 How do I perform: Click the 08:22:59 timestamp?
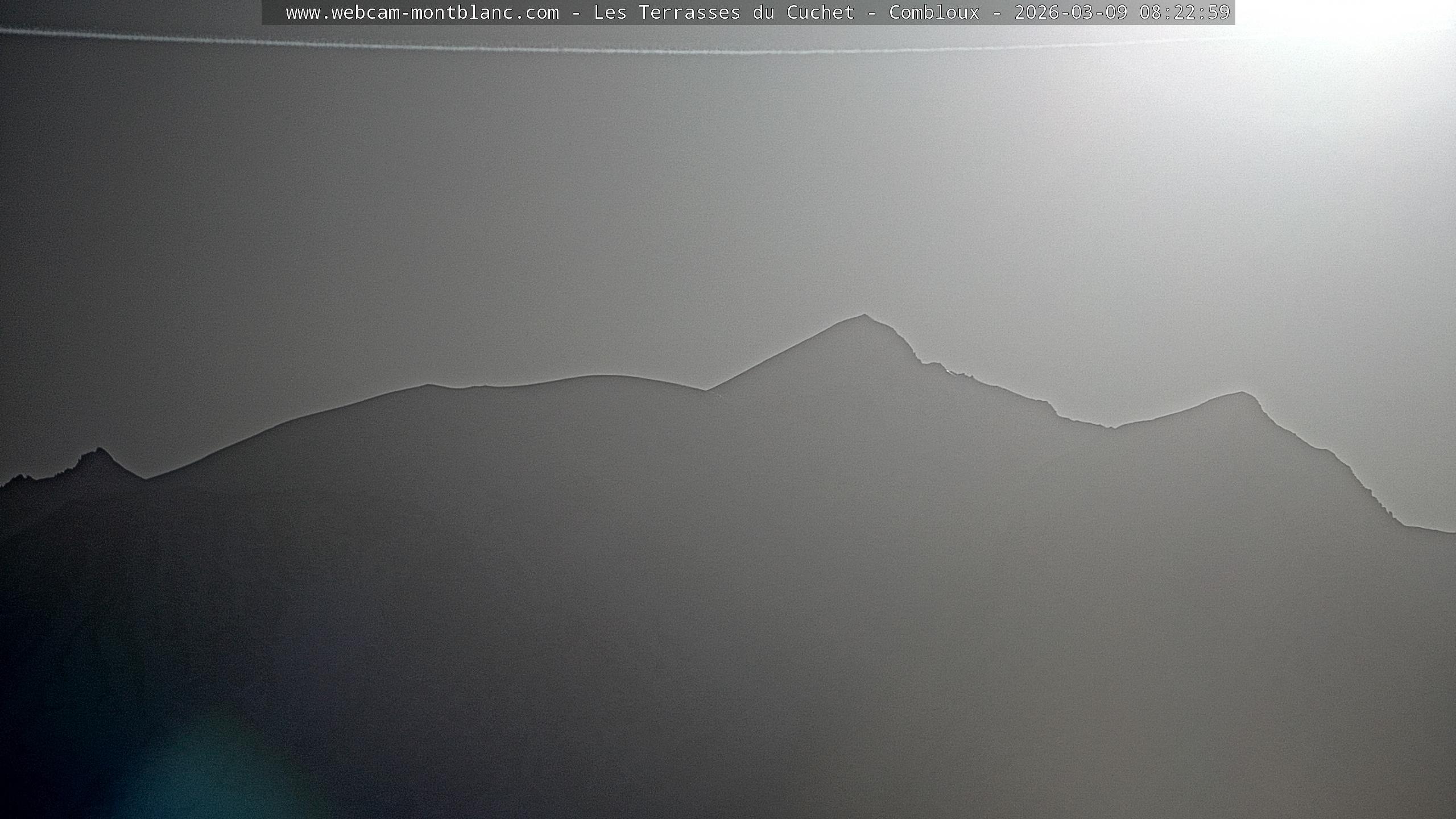1184,13
